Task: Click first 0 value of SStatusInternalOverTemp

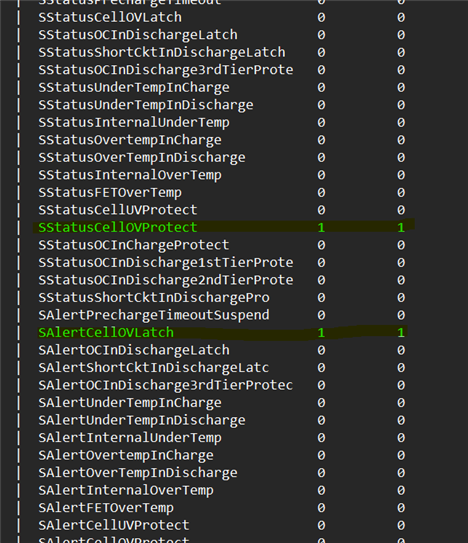Action: point(321,175)
